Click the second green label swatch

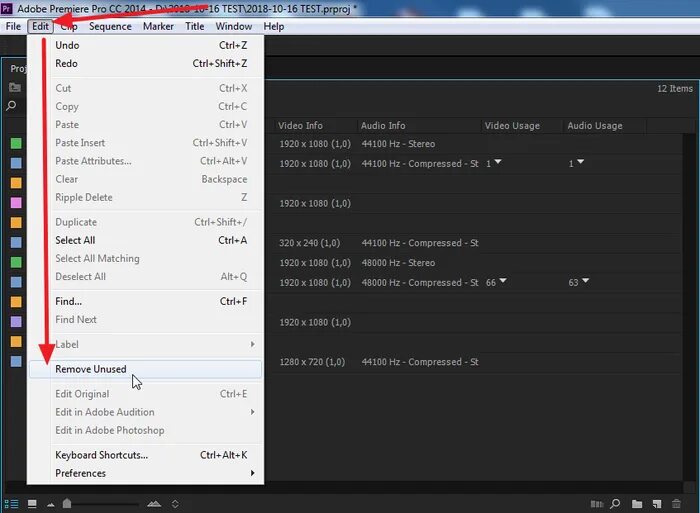point(16,262)
